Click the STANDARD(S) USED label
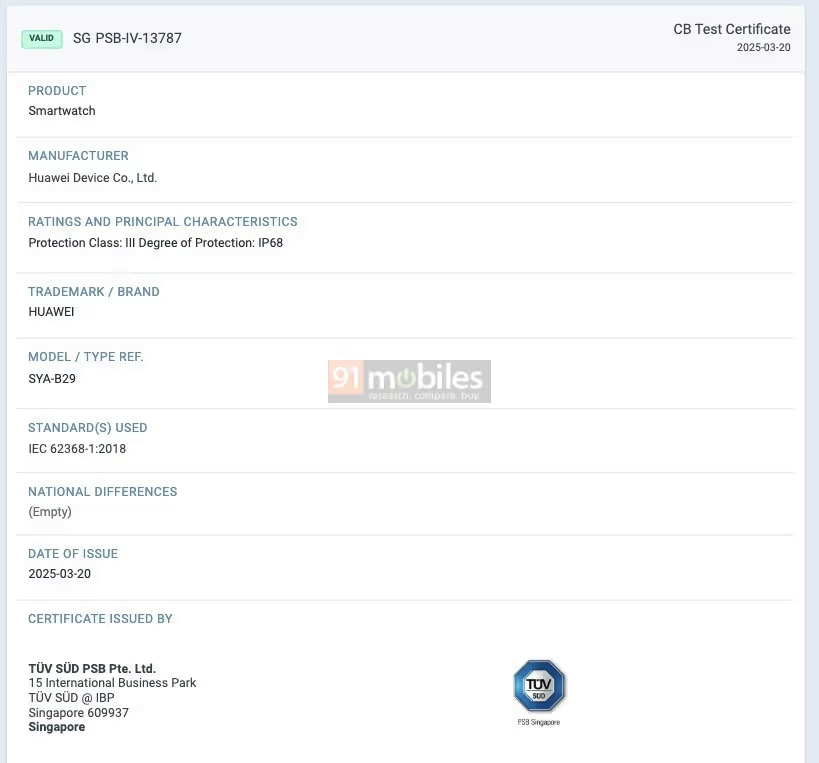Viewport: 819px width, 763px height. coord(88,428)
